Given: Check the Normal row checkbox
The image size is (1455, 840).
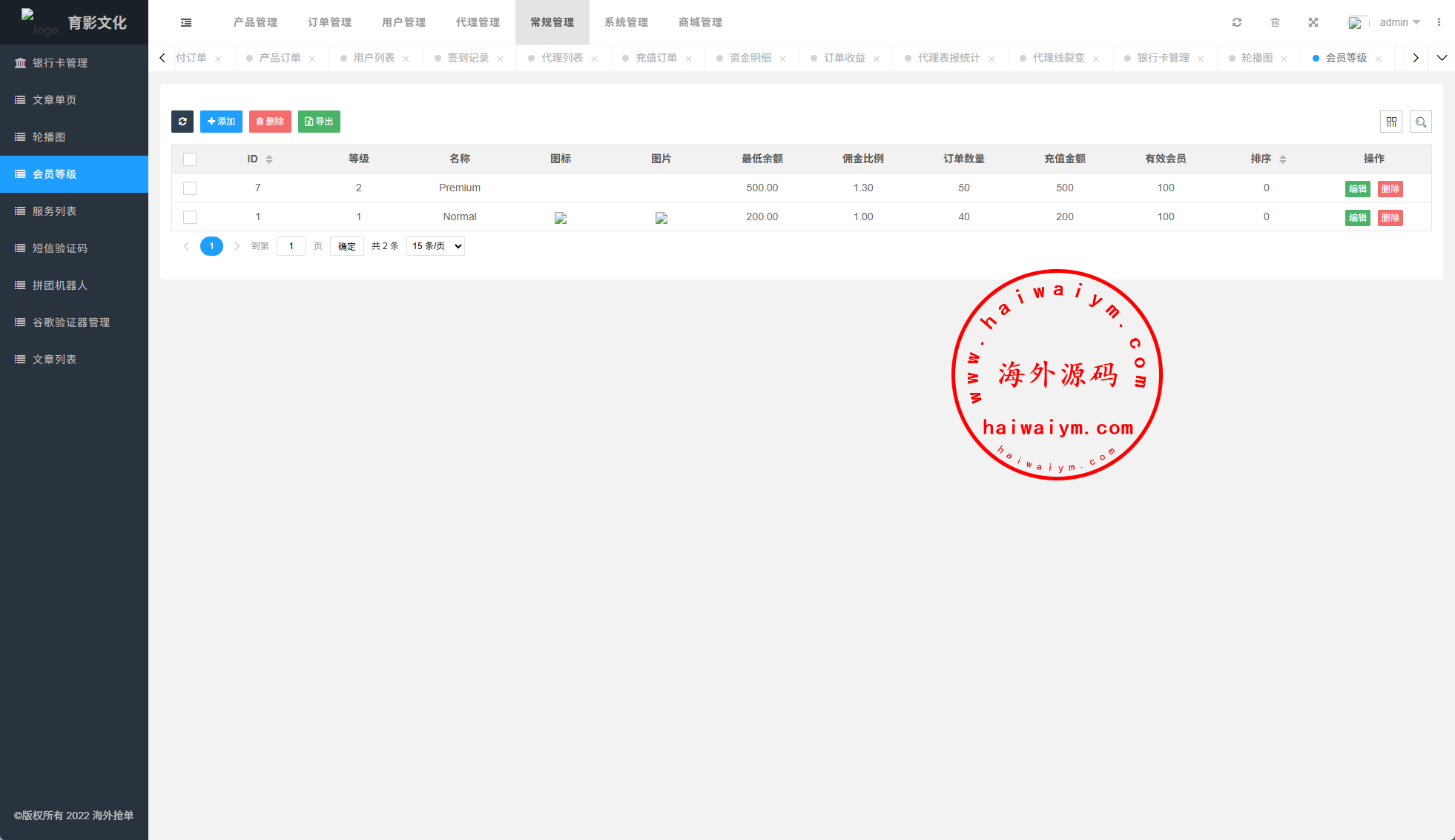Looking at the screenshot, I should click(x=190, y=217).
